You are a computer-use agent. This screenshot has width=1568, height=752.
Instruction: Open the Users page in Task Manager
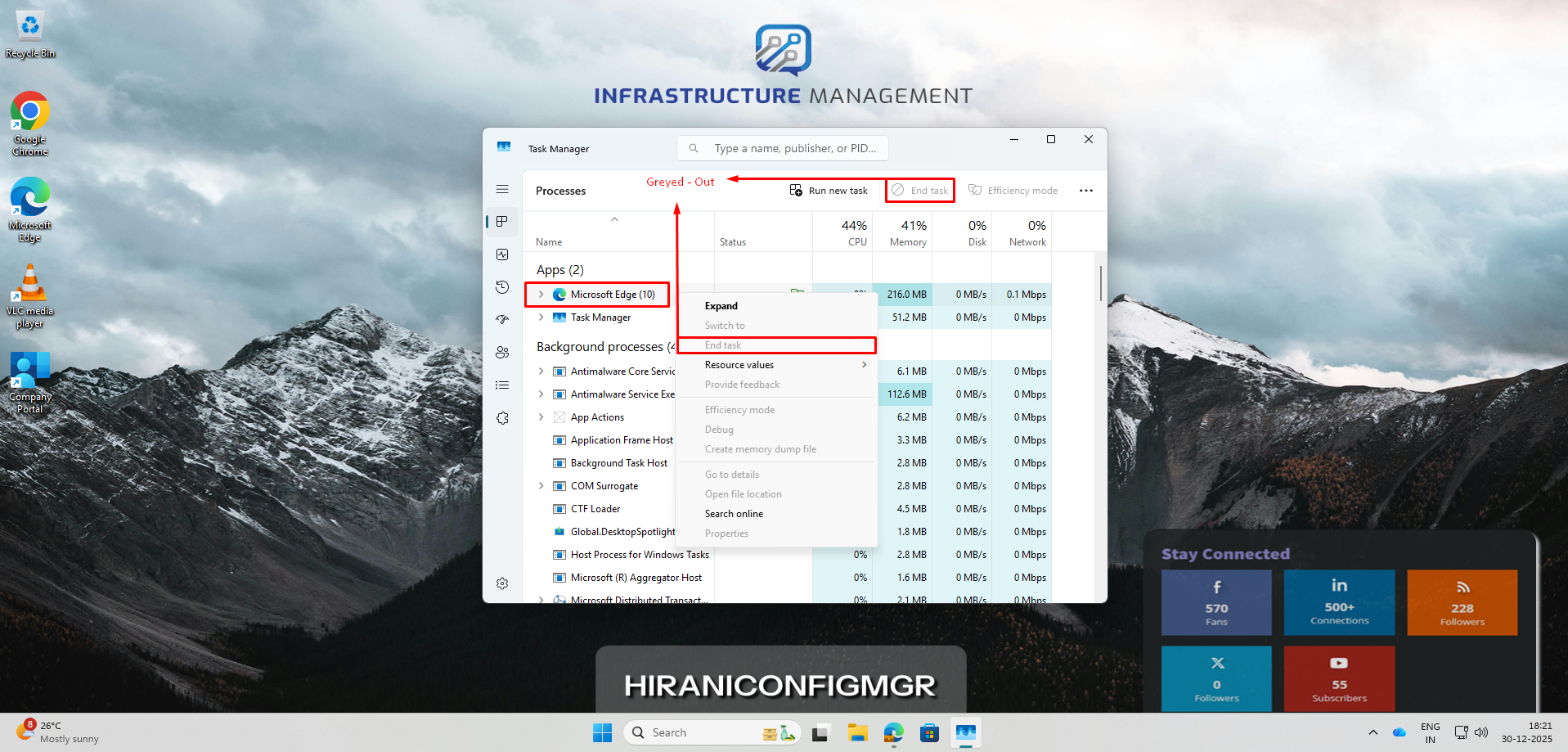(x=502, y=352)
